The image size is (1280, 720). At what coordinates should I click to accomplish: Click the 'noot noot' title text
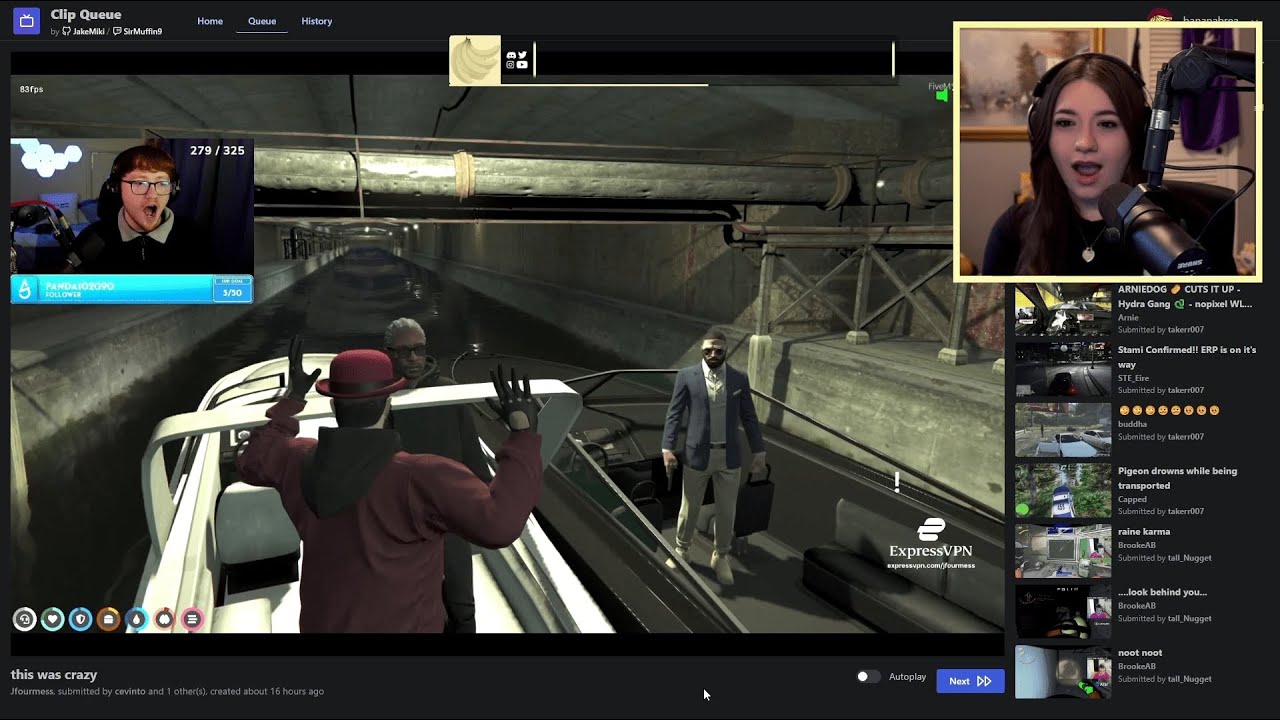pos(1140,653)
